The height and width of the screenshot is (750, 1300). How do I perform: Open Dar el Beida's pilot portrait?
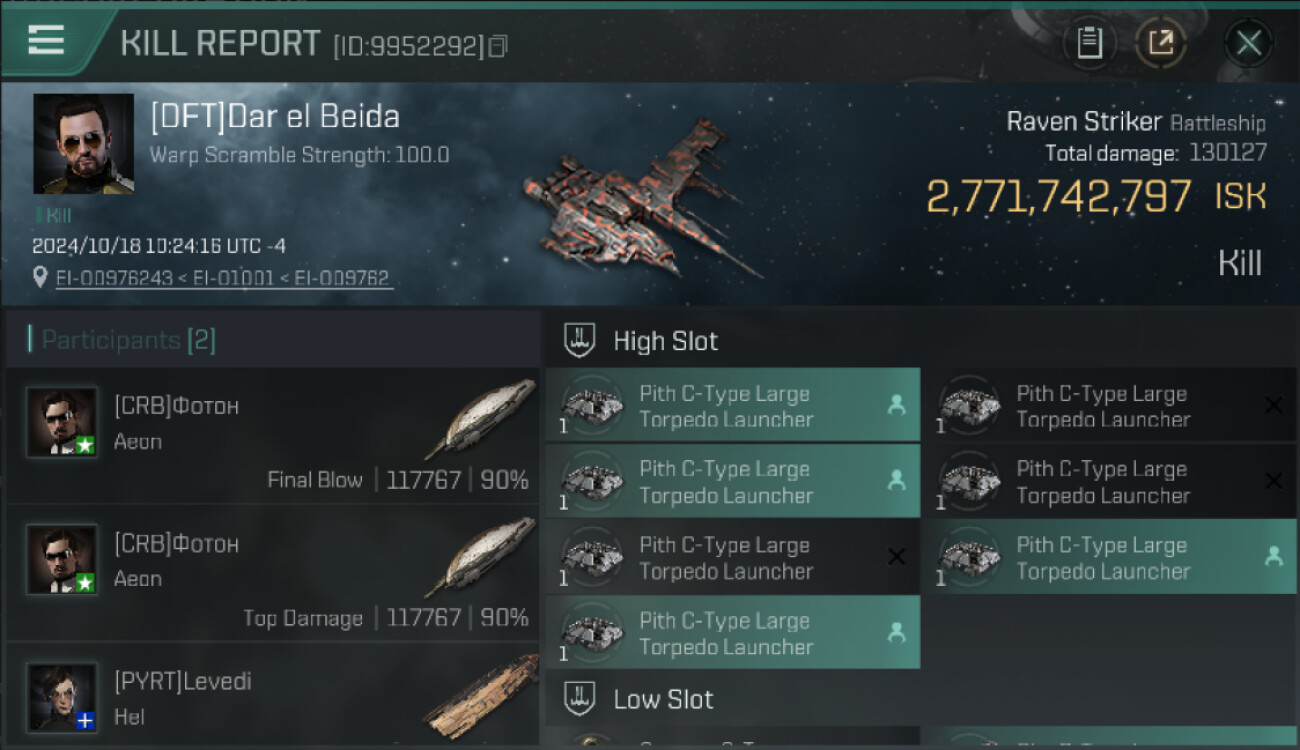[83, 143]
